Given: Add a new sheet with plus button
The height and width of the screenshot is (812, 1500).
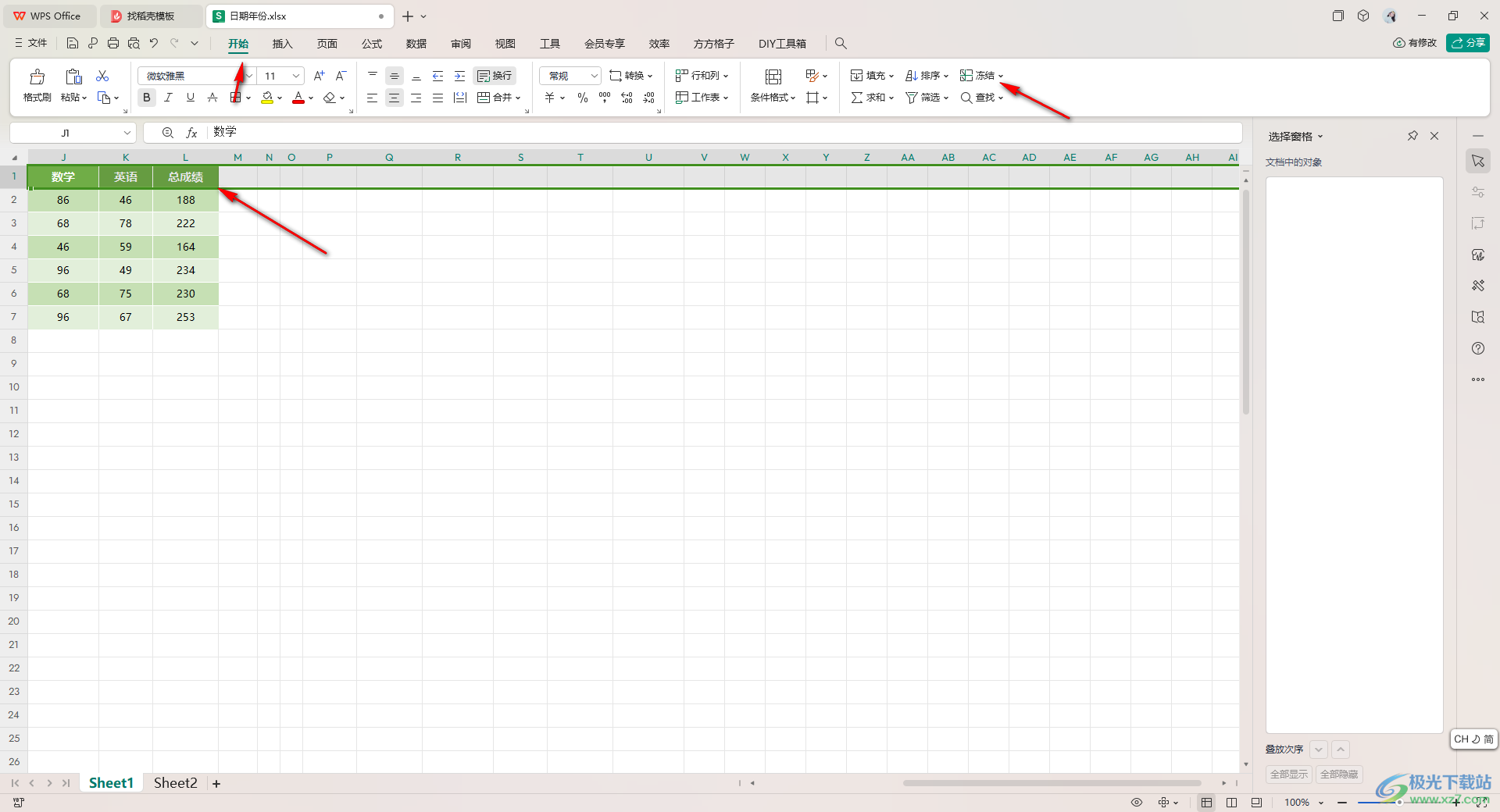Looking at the screenshot, I should 216,783.
